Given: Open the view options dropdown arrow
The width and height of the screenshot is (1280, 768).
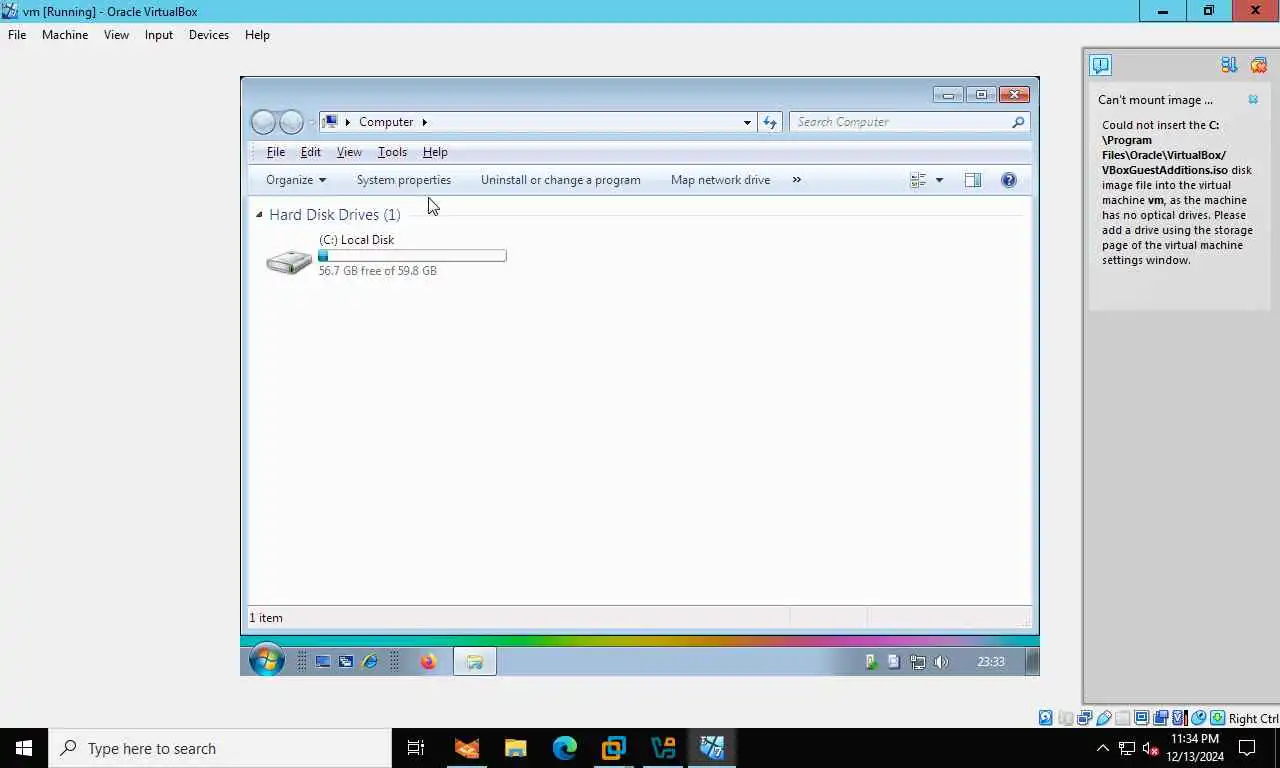Looking at the screenshot, I should point(939,180).
